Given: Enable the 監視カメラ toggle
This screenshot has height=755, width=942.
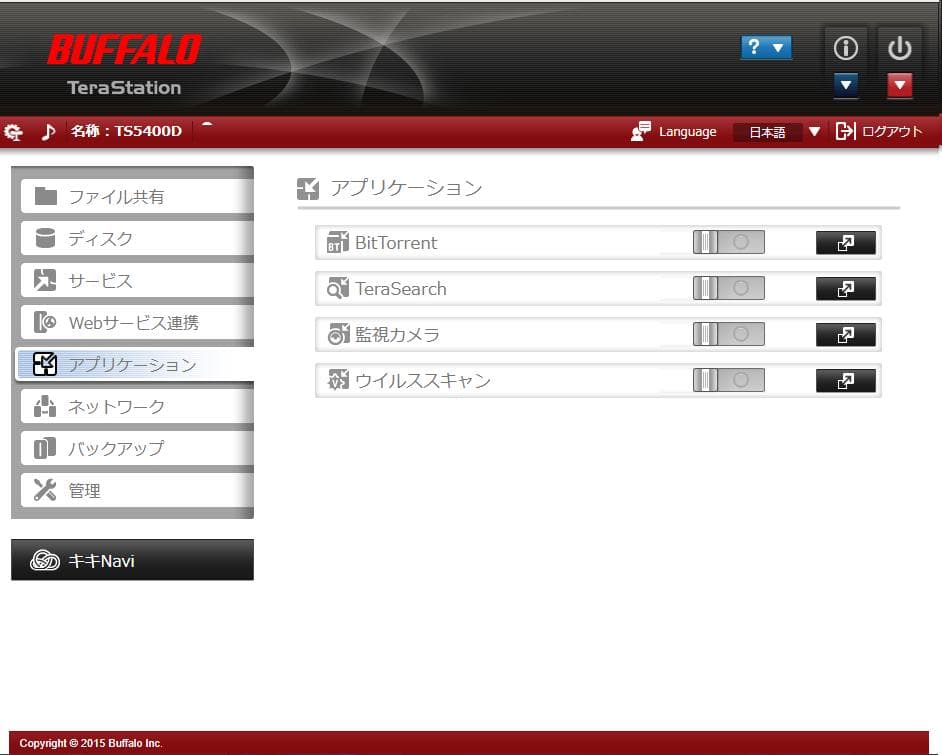Looking at the screenshot, I should pos(728,334).
